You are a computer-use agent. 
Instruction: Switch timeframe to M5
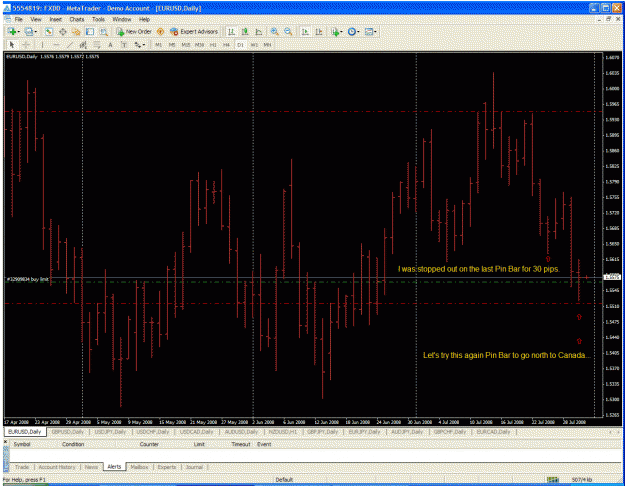click(172, 45)
